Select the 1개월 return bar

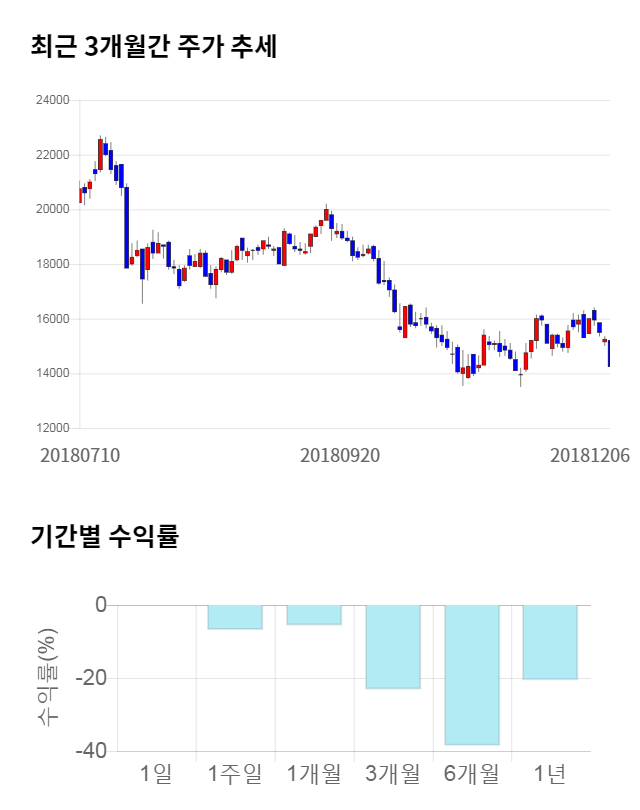pyautogui.click(x=313, y=615)
